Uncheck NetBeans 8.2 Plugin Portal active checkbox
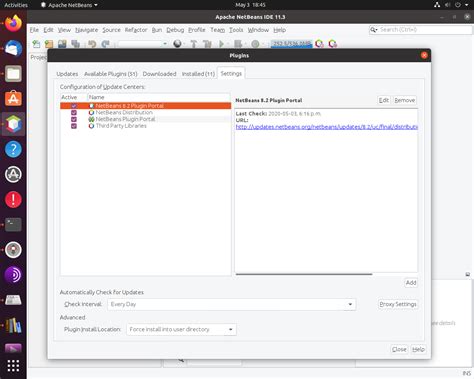 click(x=74, y=106)
